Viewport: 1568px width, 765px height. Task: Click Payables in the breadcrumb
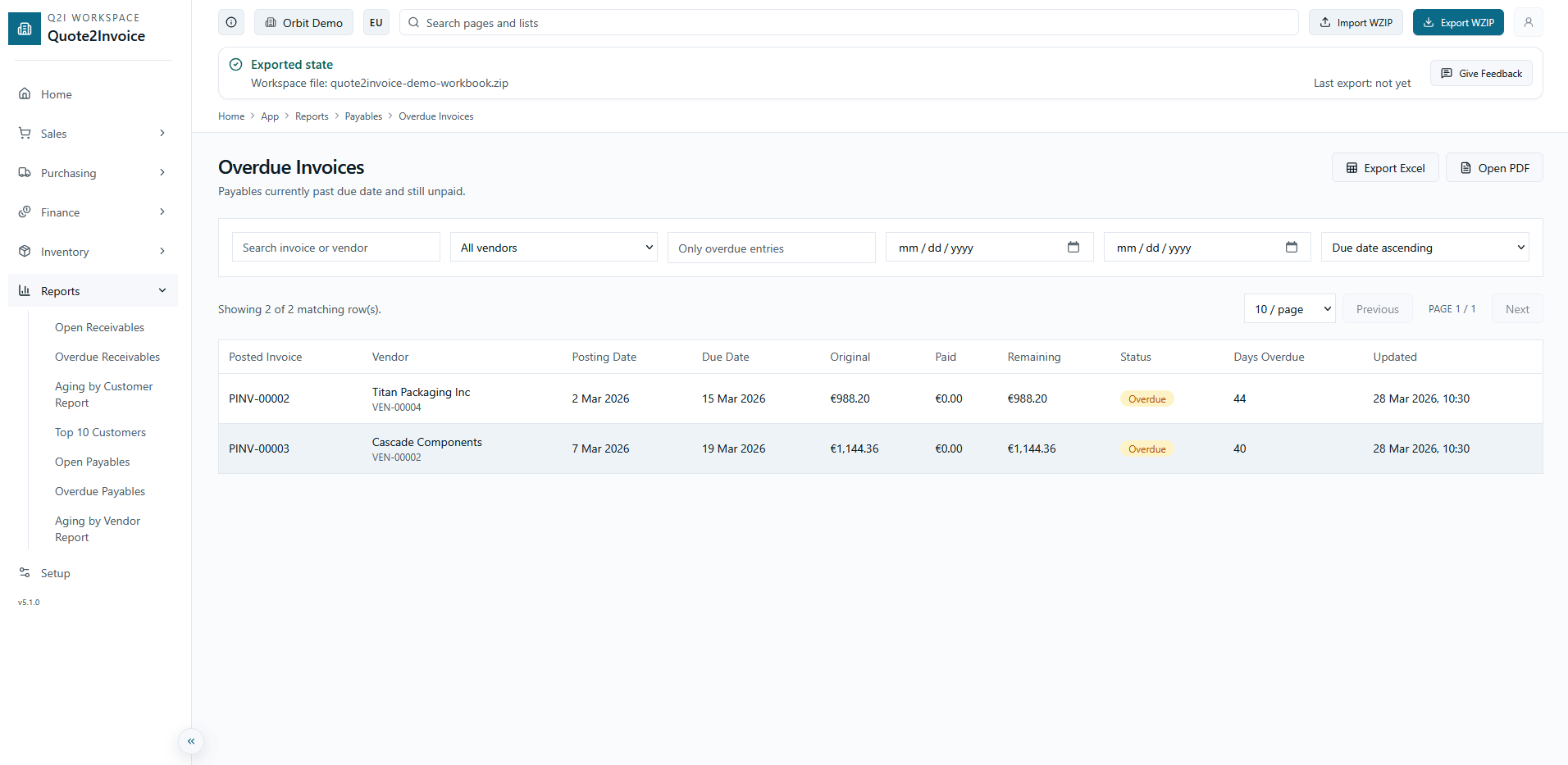click(x=363, y=116)
